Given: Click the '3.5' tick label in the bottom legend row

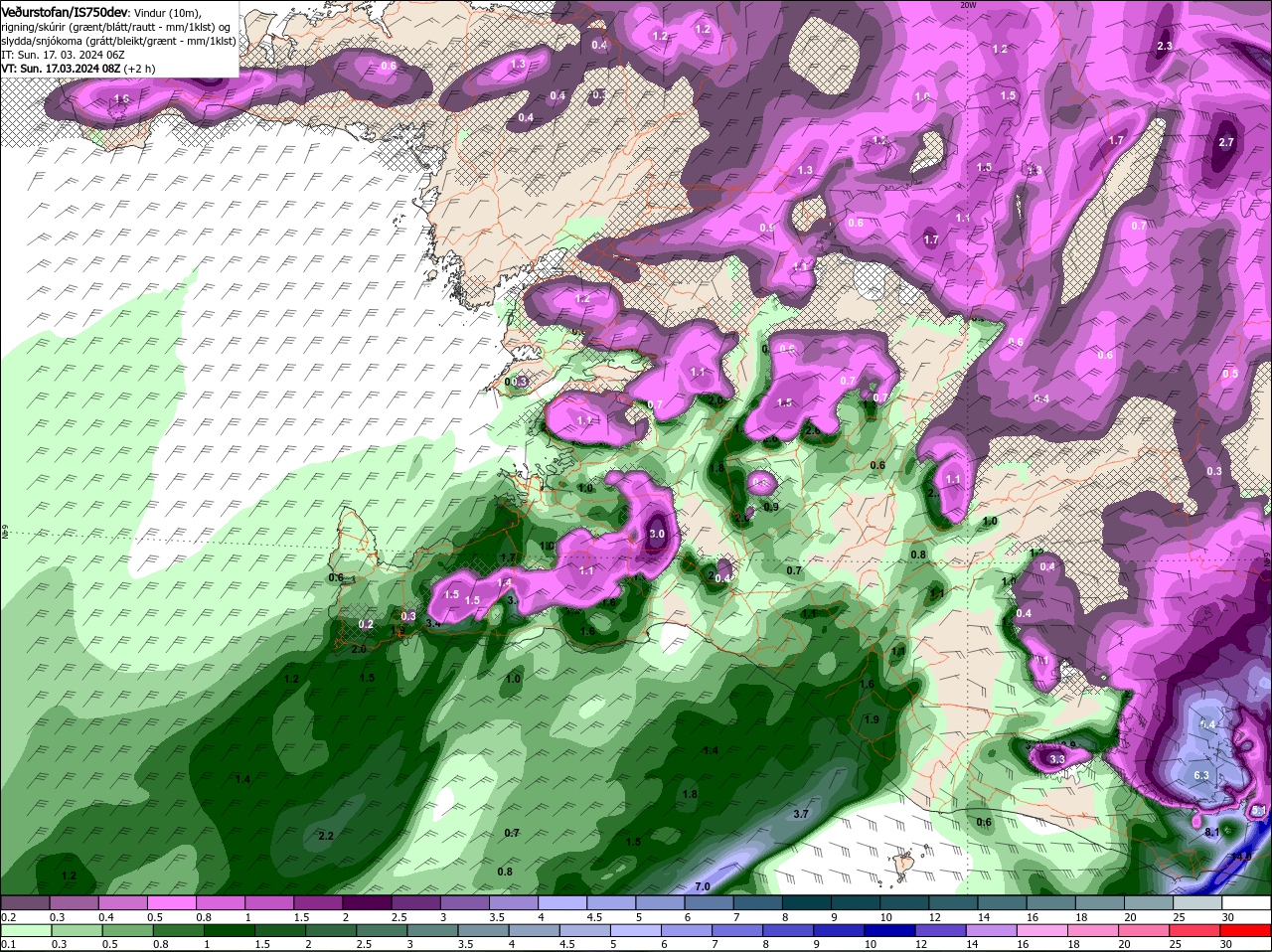Looking at the screenshot, I should [464, 944].
